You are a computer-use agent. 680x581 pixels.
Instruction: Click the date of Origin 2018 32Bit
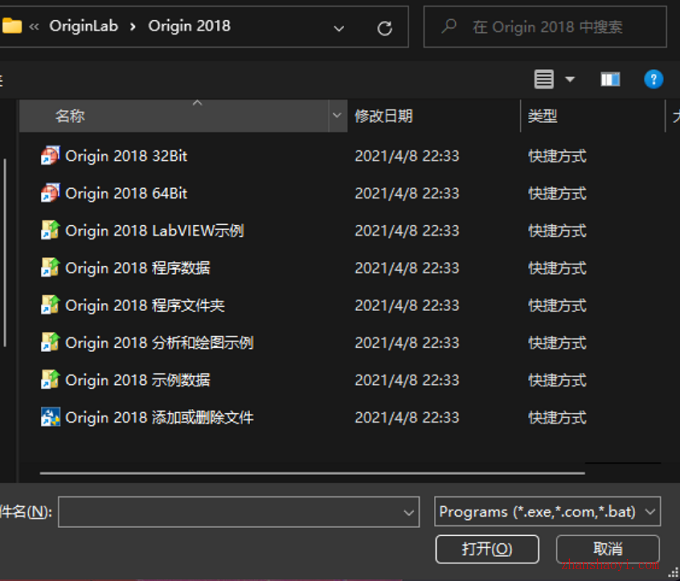tap(407, 156)
